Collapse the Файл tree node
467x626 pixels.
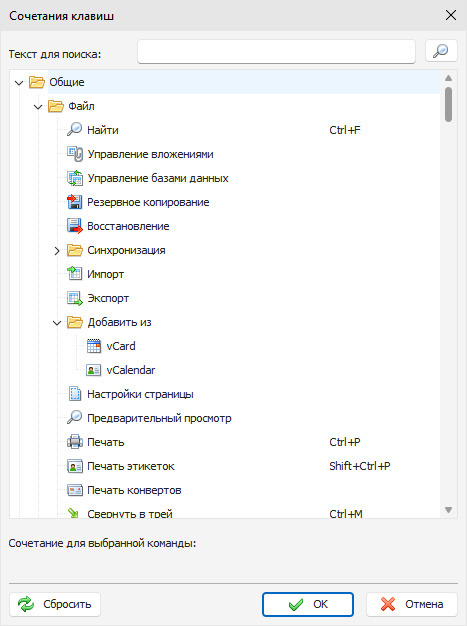click(x=38, y=107)
